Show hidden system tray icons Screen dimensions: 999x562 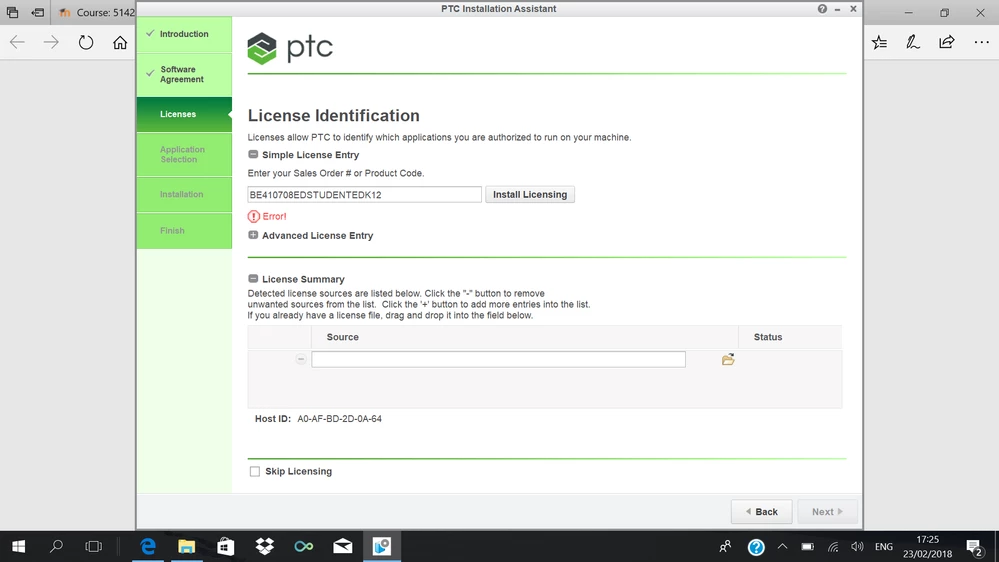tap(782, 546)
